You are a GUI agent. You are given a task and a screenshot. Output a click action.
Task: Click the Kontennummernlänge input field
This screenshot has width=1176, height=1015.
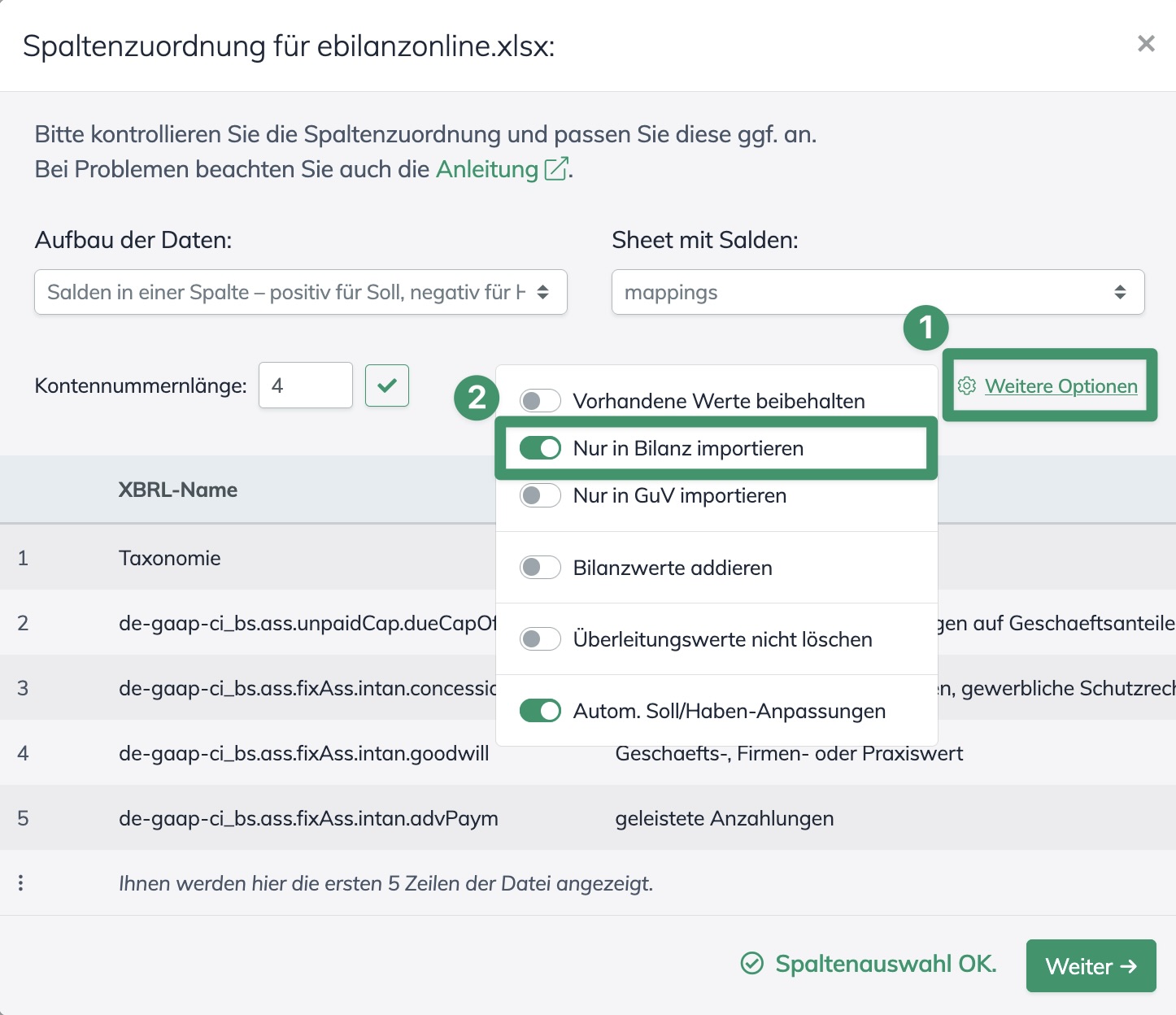click(x=306, y=385)
